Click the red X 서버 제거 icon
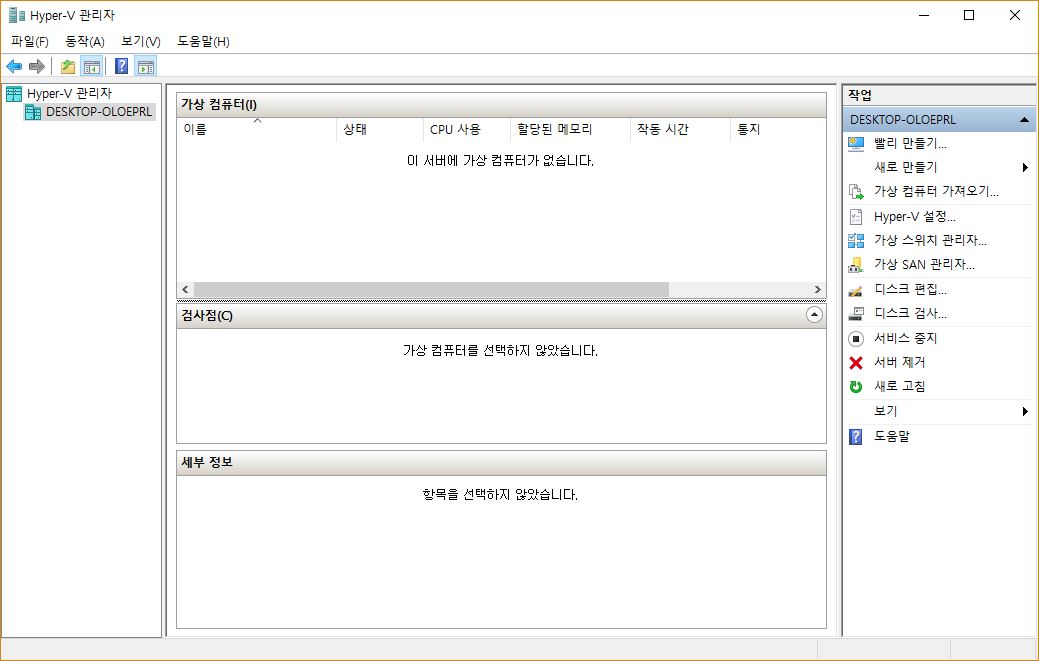 (856, 362)
